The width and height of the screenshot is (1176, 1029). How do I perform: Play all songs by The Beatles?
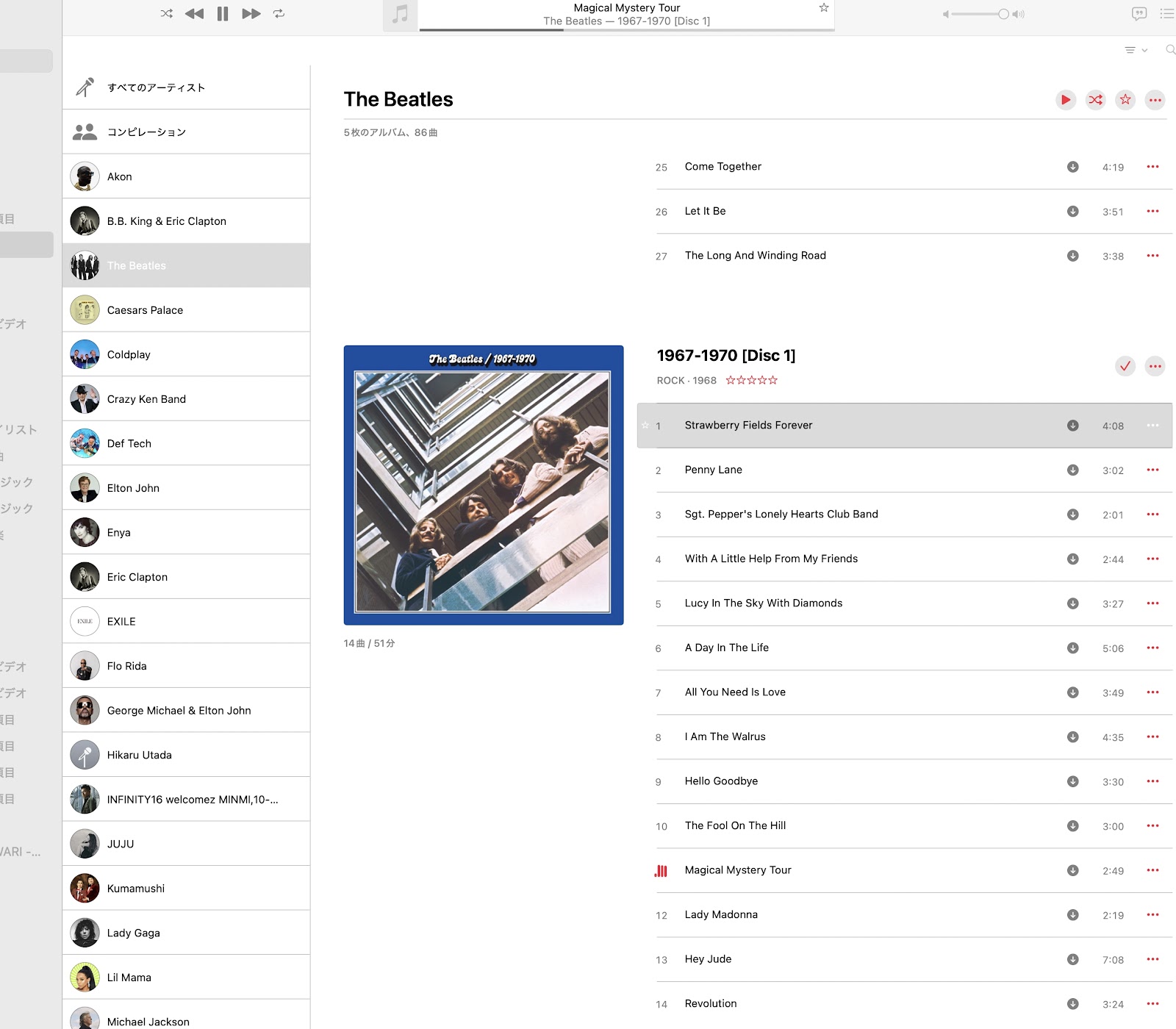[x=1066, y=100]
